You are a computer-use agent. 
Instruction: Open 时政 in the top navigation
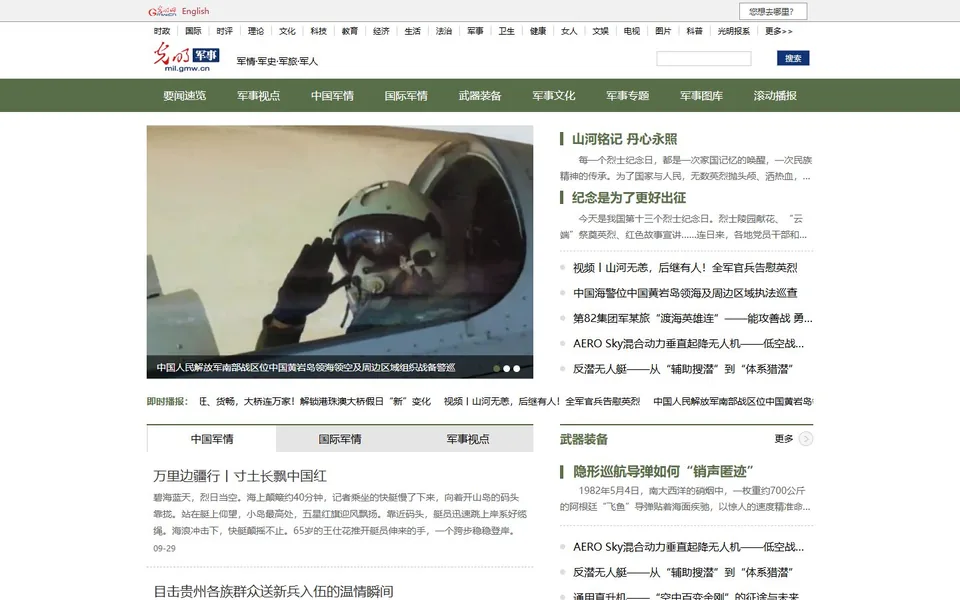pos(162,31)
